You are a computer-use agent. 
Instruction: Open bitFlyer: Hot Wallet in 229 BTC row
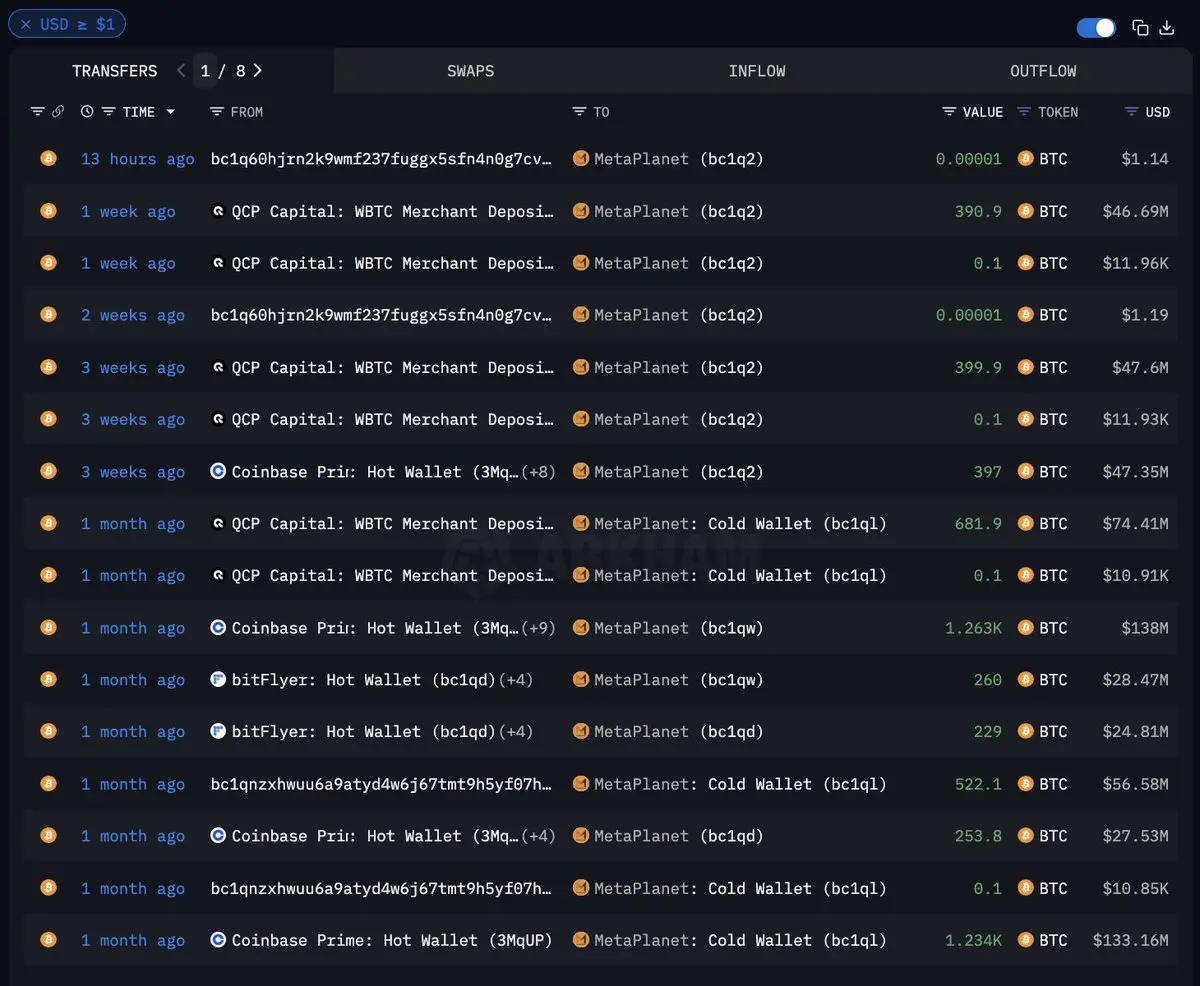[364, 732]
